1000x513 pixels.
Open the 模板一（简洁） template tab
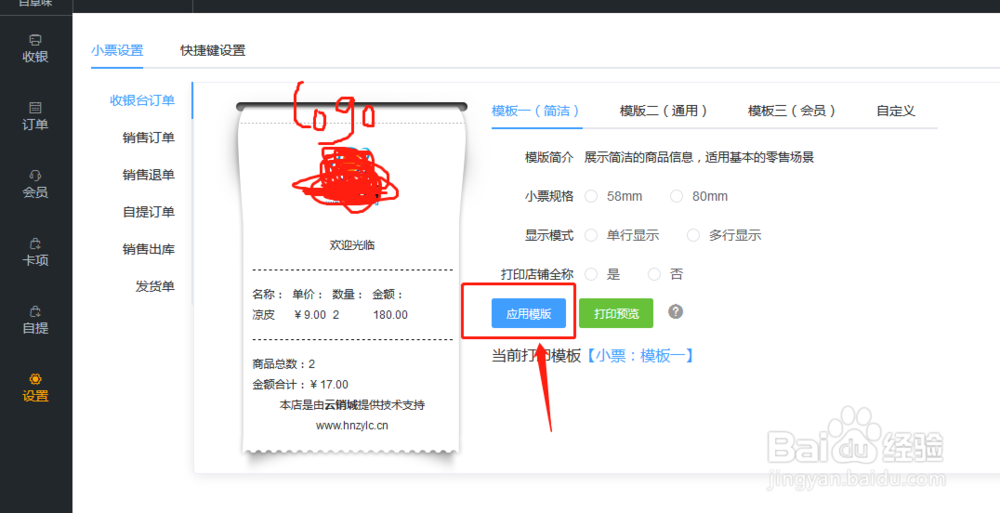(536, 111)
